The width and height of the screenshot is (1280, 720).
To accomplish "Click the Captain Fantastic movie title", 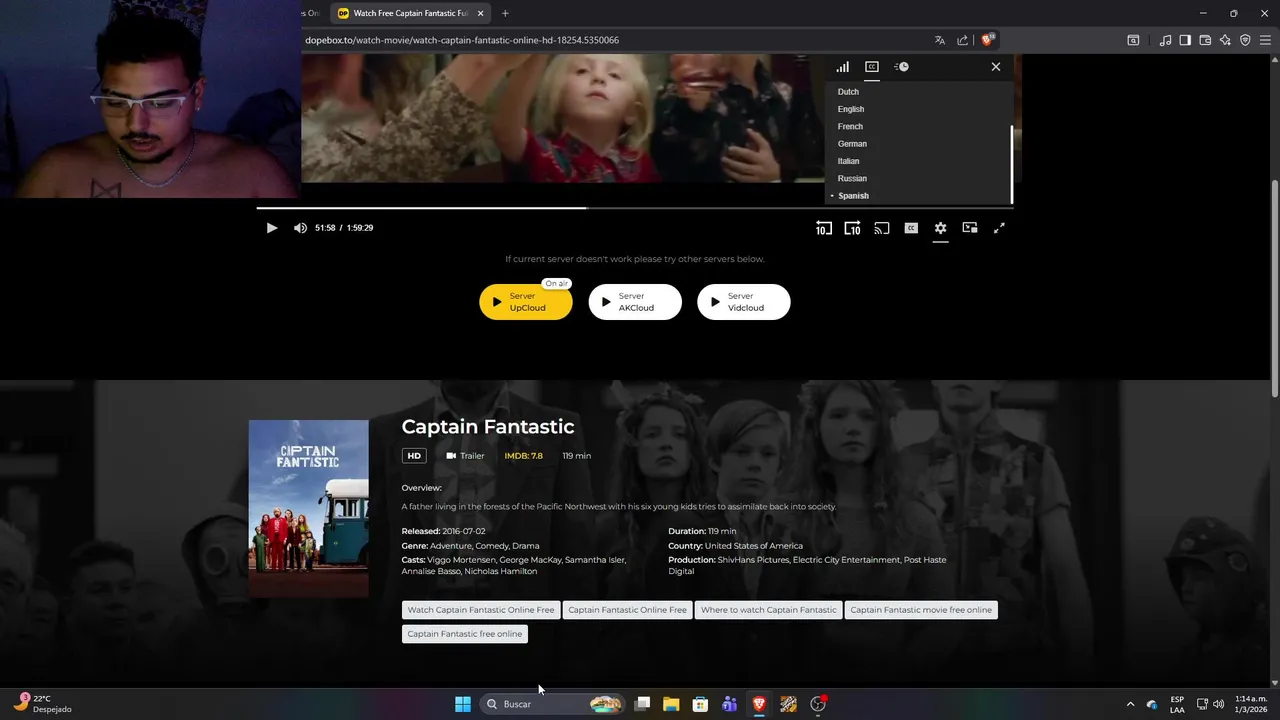I will coord(488,426).
